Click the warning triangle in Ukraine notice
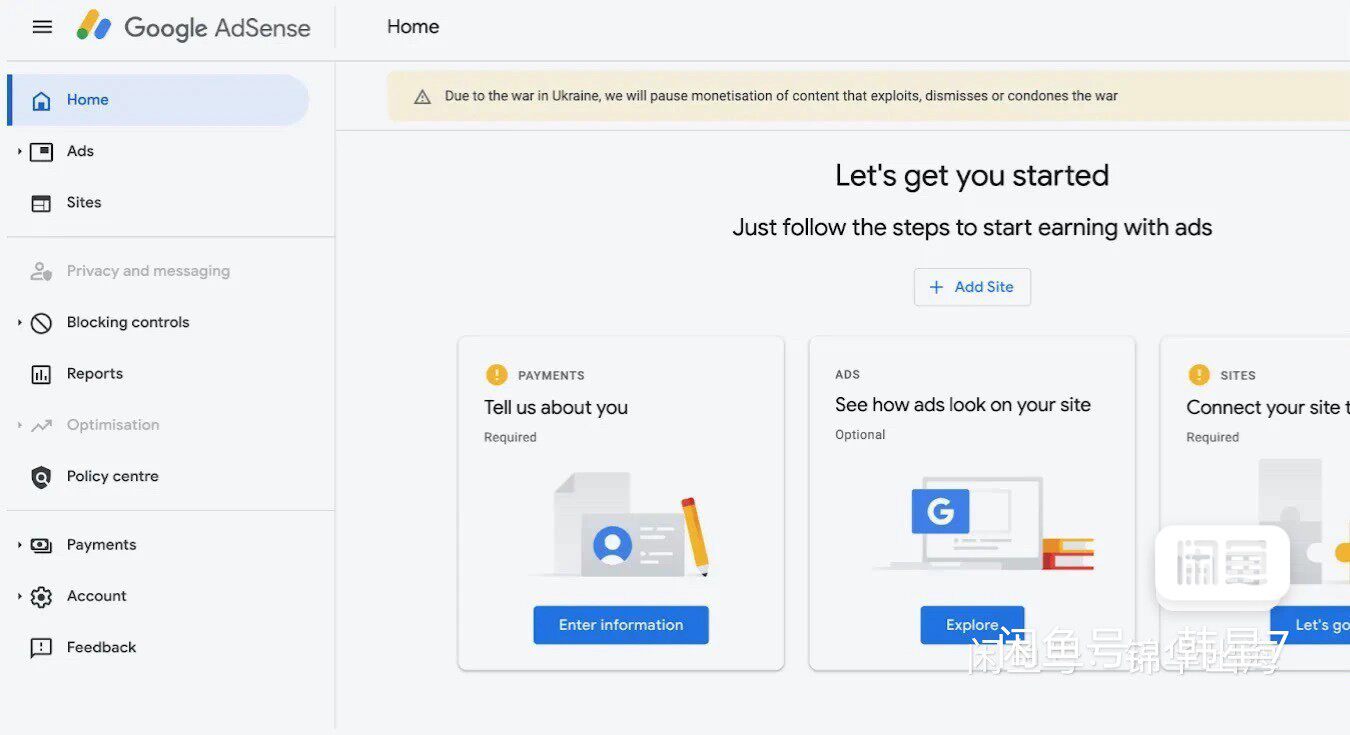The width and height of the screenshot is (1350, 735). 422,97
